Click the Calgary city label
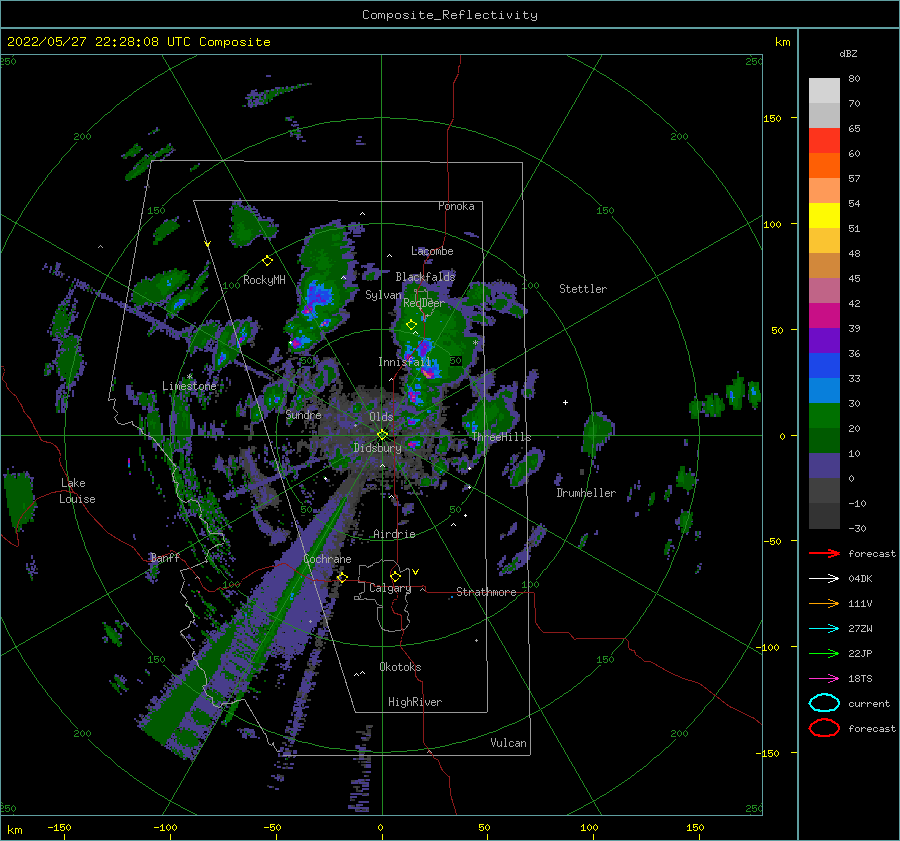900x841 pixels. coord(390,588)
